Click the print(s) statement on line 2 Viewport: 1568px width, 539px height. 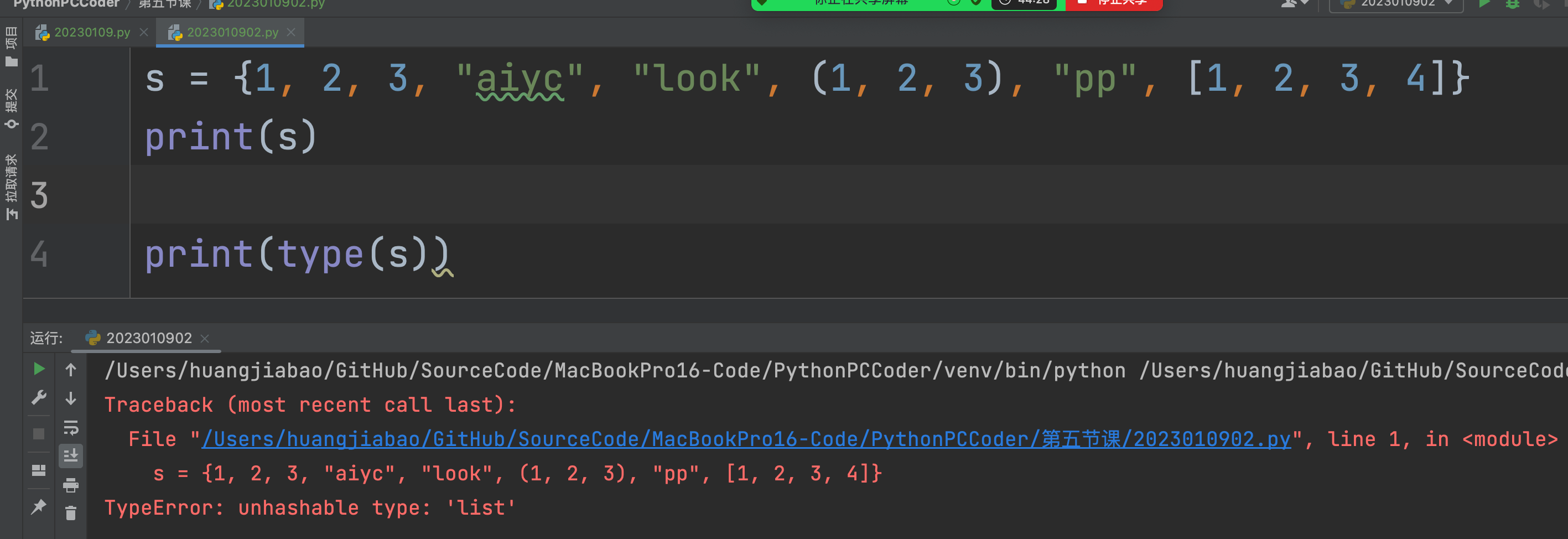point(231,137)
